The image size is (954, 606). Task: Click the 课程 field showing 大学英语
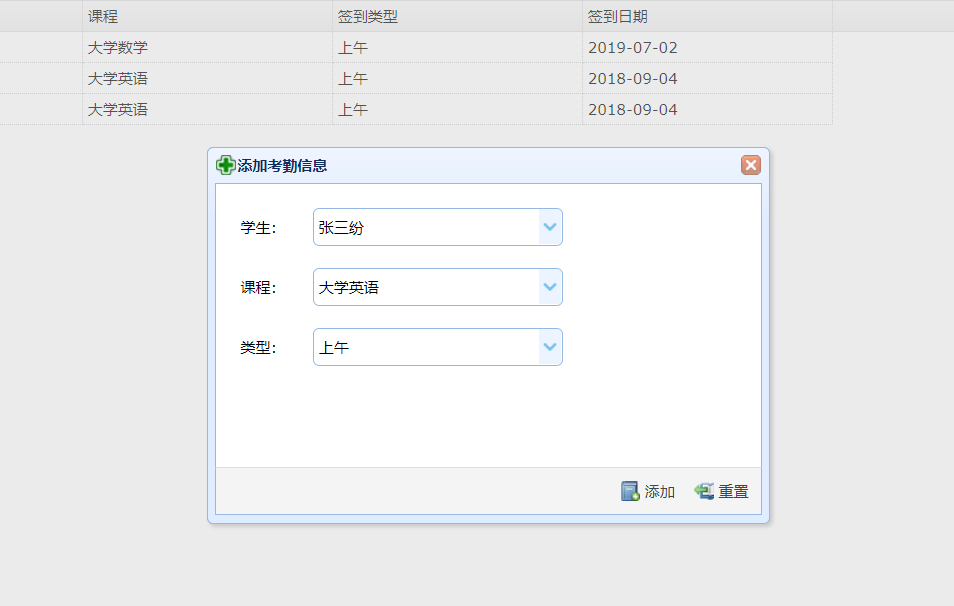(x=426, y=287)
